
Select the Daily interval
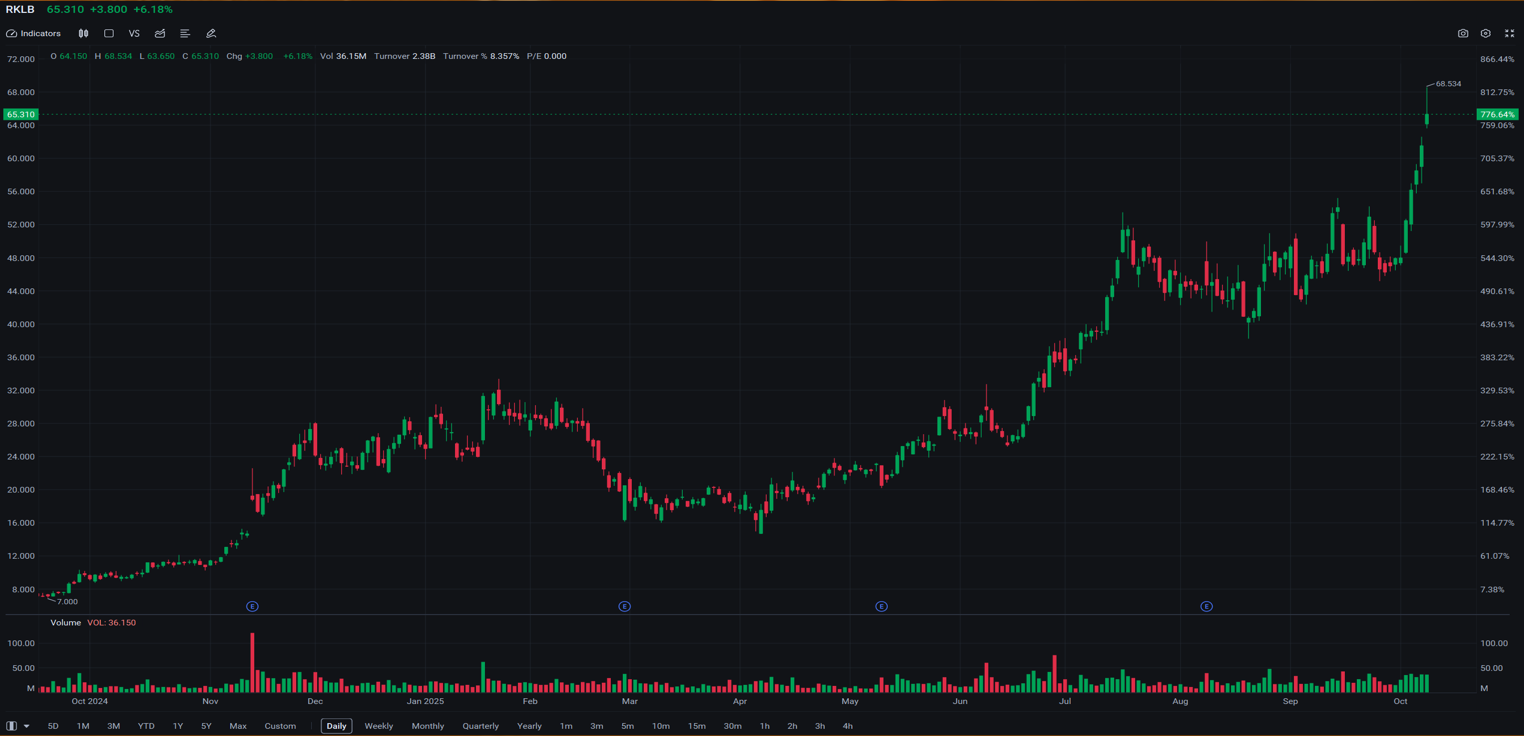coord(336,726)
